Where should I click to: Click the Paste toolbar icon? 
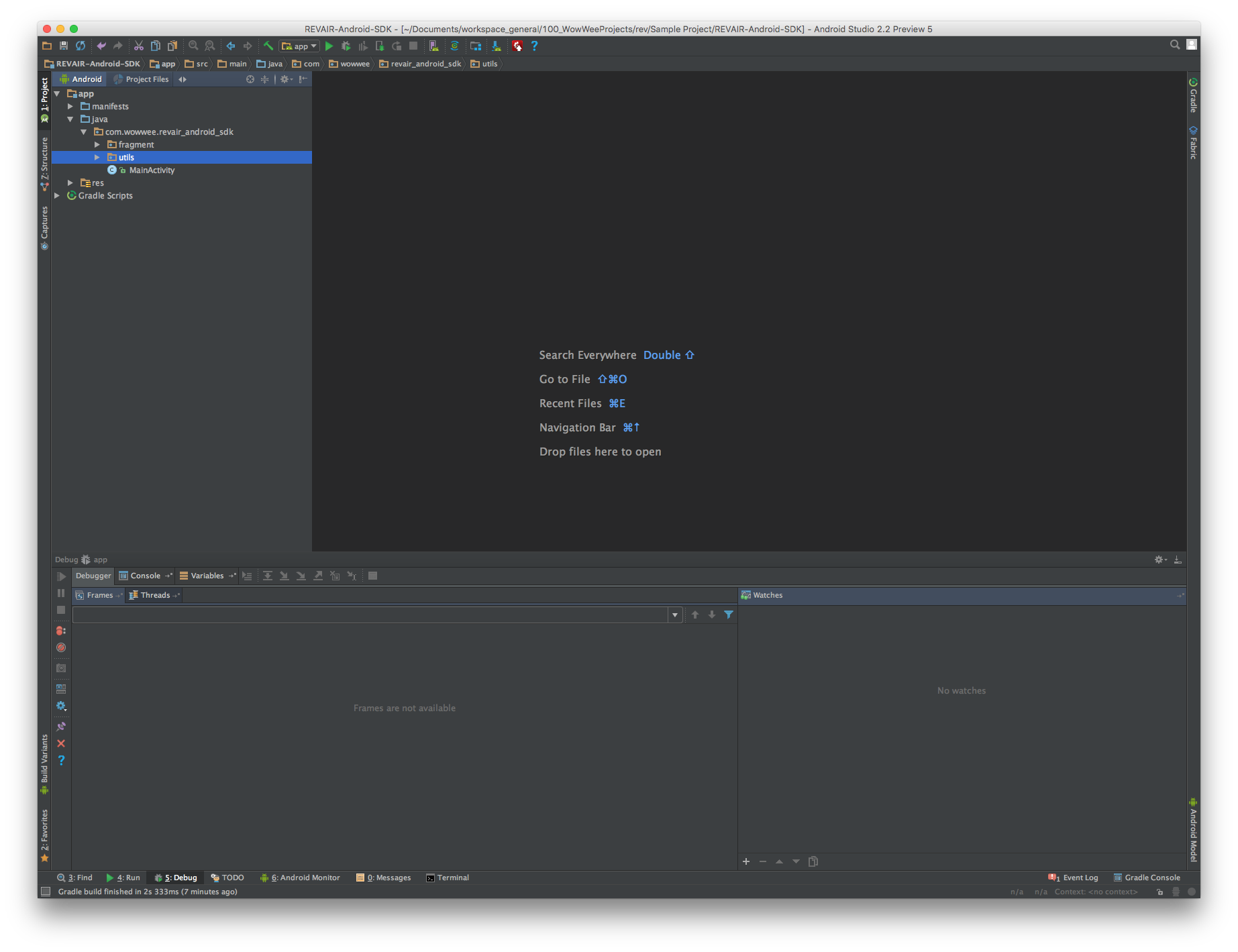point(172,46)
